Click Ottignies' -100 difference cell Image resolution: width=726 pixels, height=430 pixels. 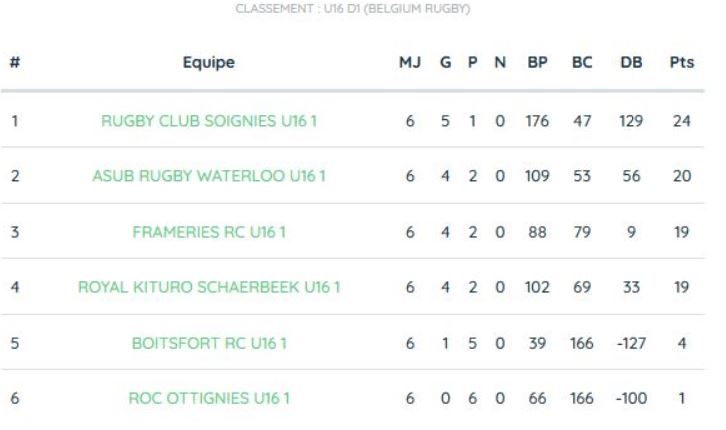pos(631,398)
